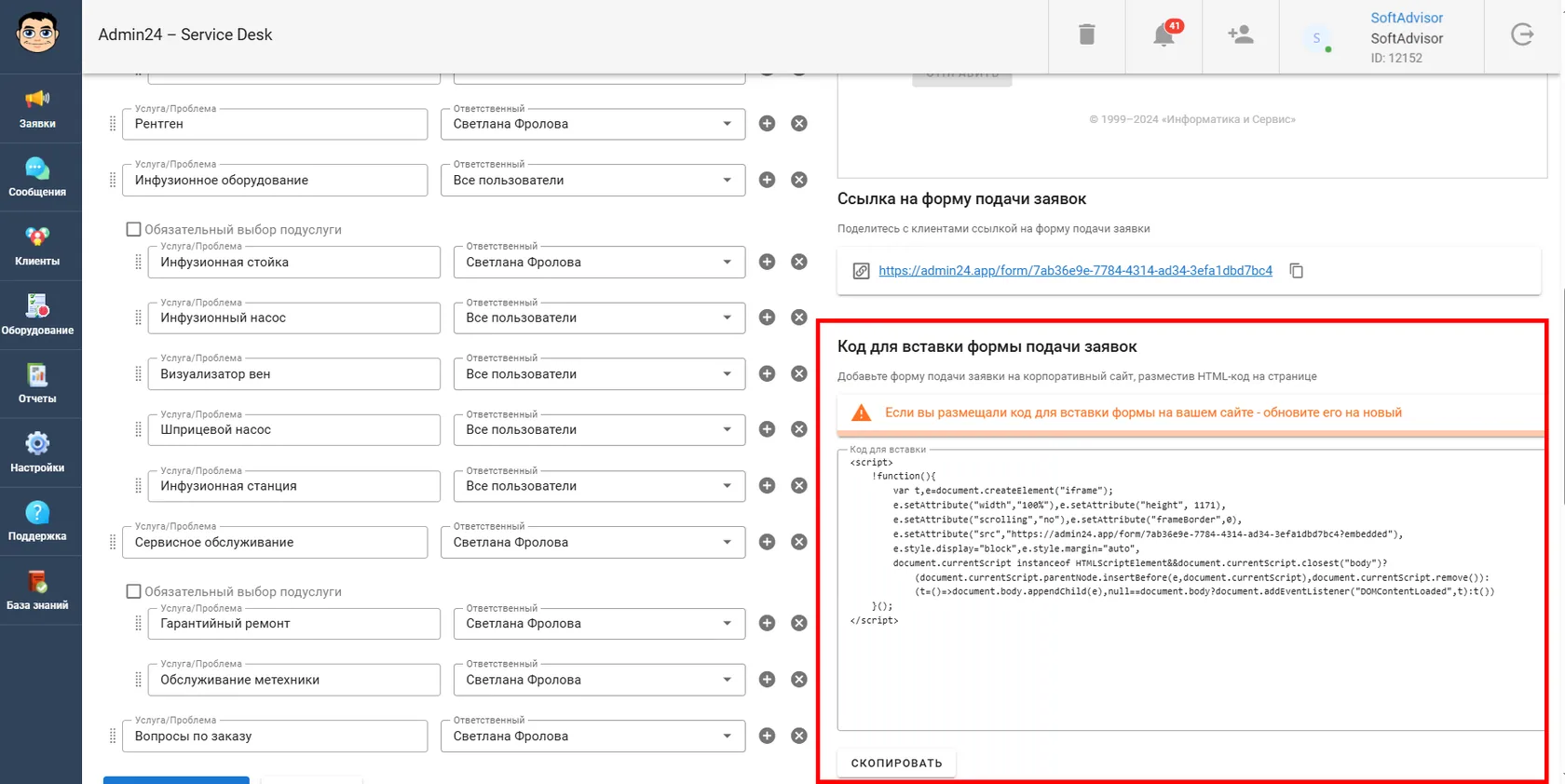Open База знаний in sidebar

click(x=37, y=590)
